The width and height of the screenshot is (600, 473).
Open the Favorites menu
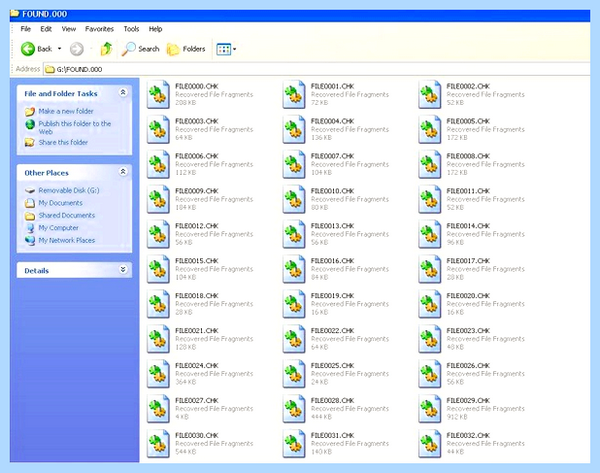pyautogui.click(x=99, y=29)
